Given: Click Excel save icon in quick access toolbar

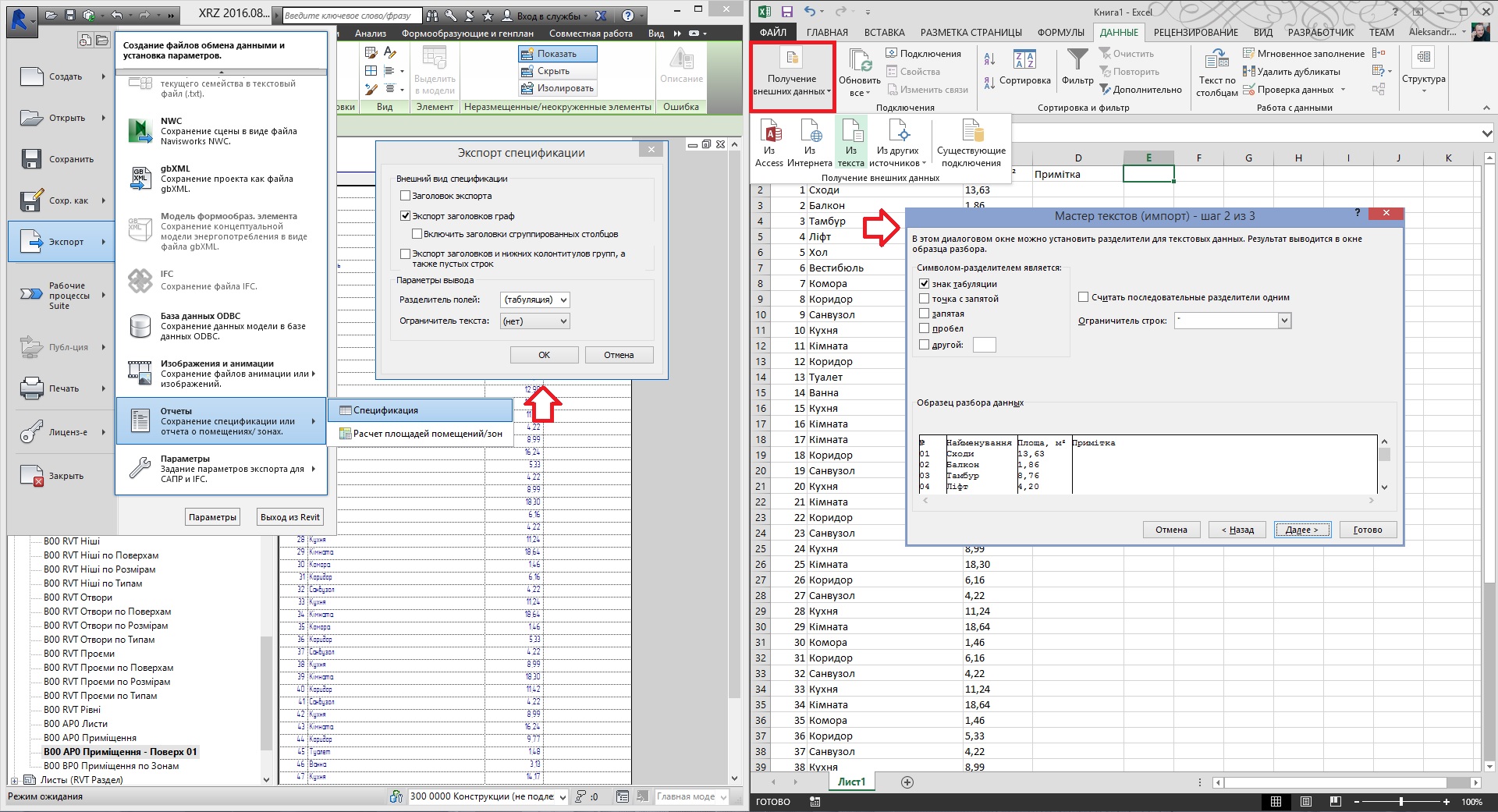Looking at the screenshot, I should pyautogui.click(x=786, y=12).
